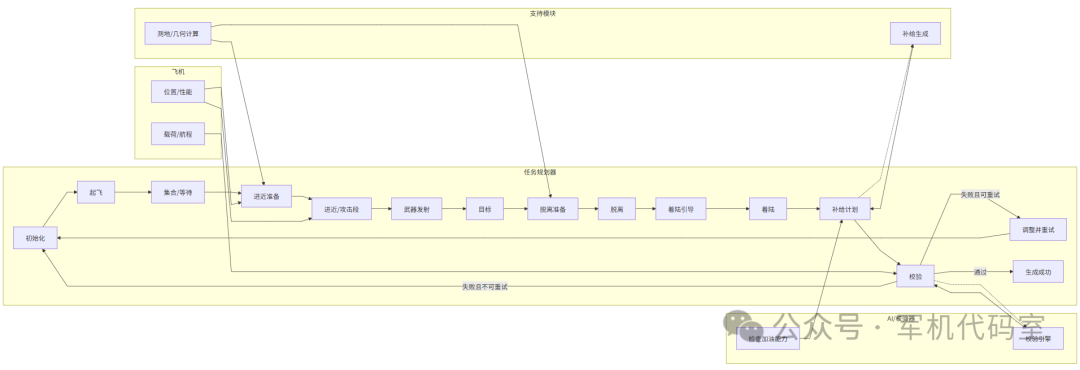Click the 支持模块 group title
This screenshot has height=370, width=1080.
[543, 13]
